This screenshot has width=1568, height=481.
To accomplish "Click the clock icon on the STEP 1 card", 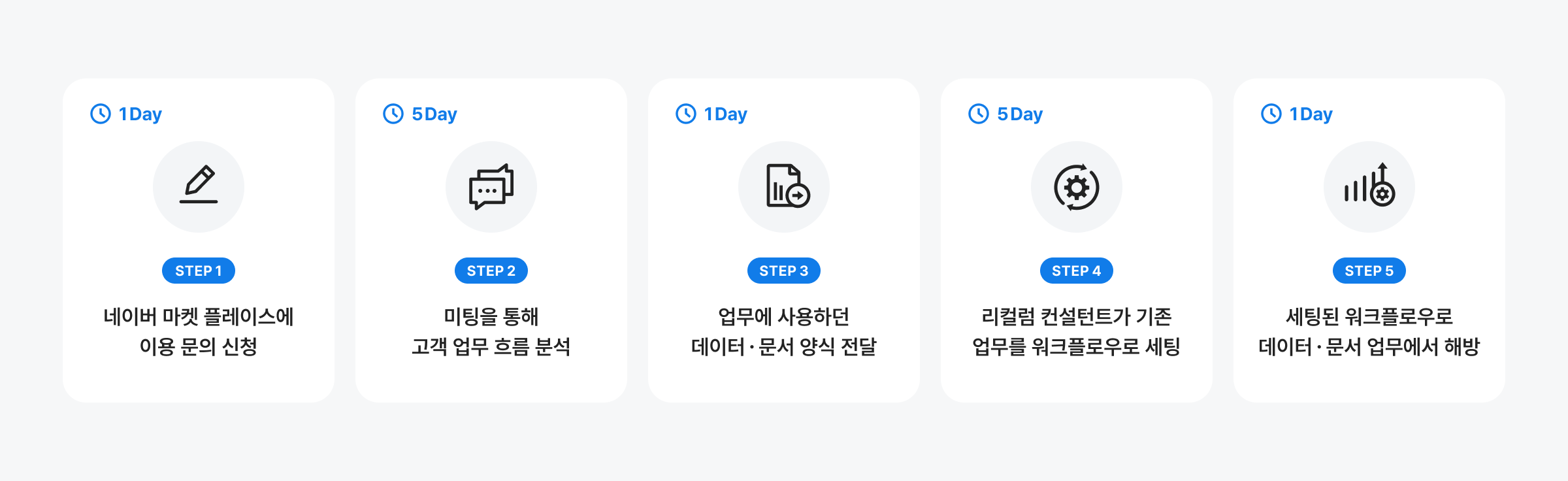I will 101,114.
